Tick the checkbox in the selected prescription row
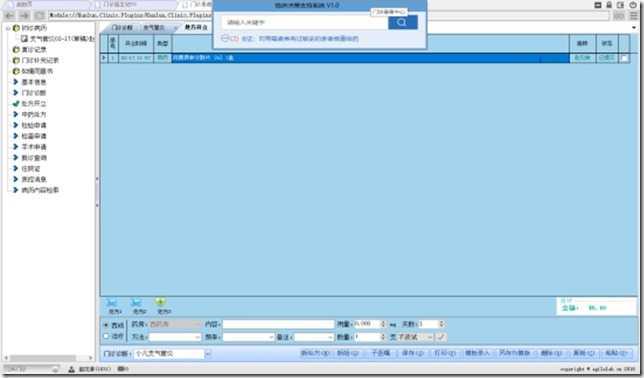644x378 pixels. pyautogui.click(x=624, y=58)
